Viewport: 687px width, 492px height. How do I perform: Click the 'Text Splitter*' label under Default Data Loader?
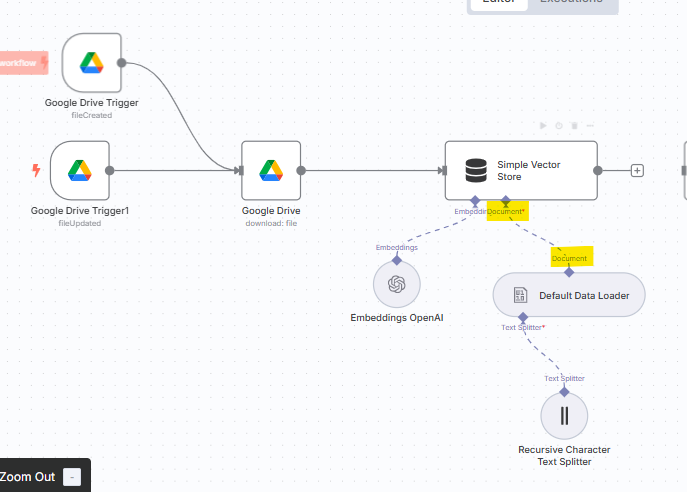tap(523, 327)
